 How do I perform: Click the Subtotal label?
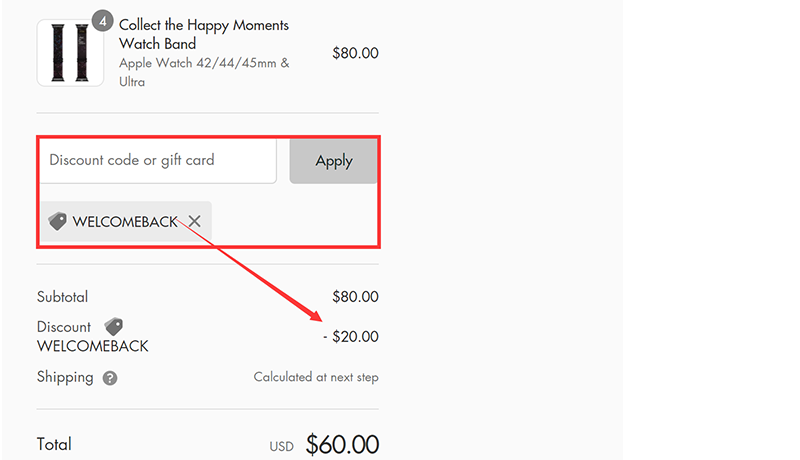pyautogui.click(x=62, y=296)
